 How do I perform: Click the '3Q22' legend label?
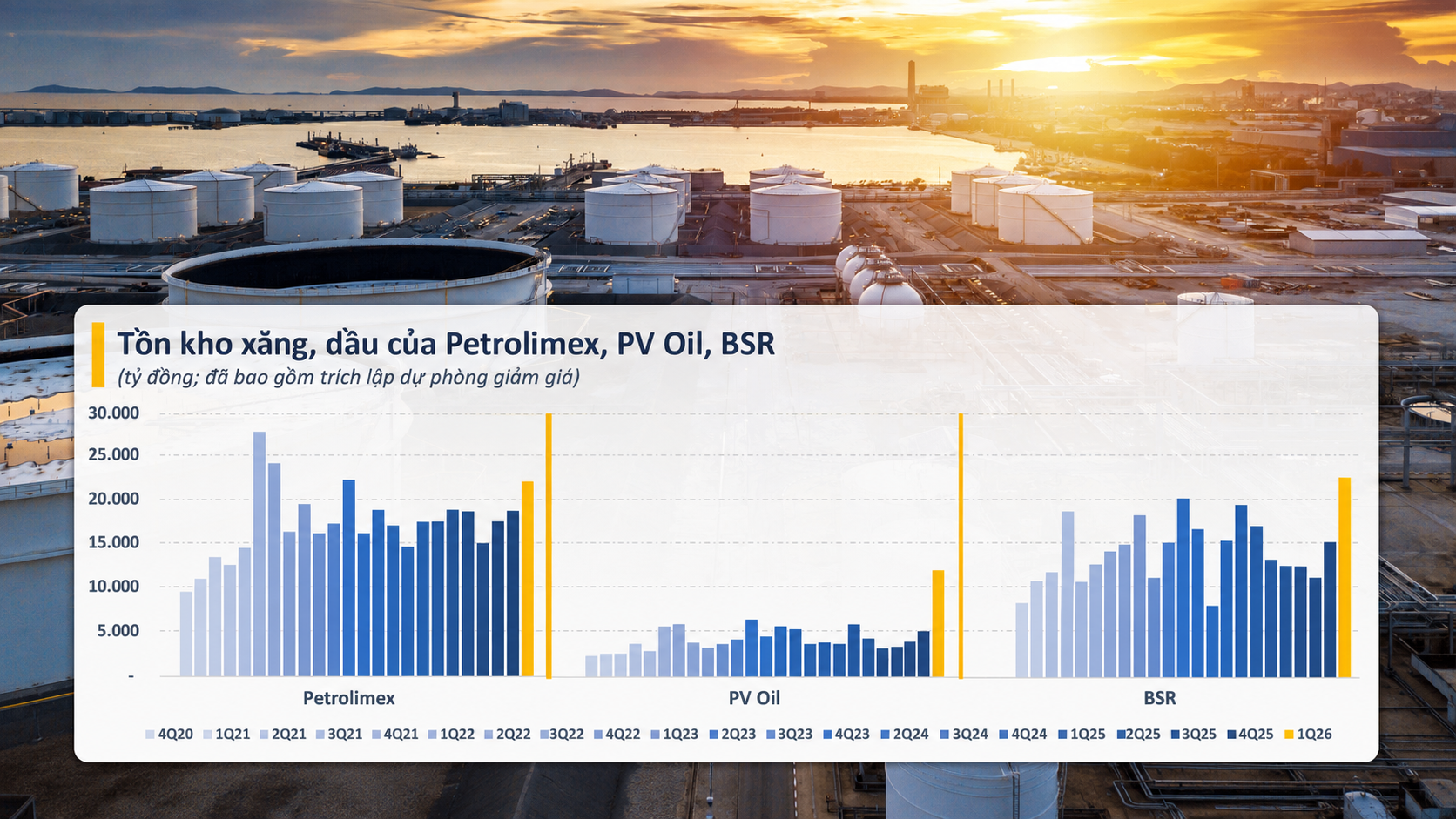pos(567,734)
